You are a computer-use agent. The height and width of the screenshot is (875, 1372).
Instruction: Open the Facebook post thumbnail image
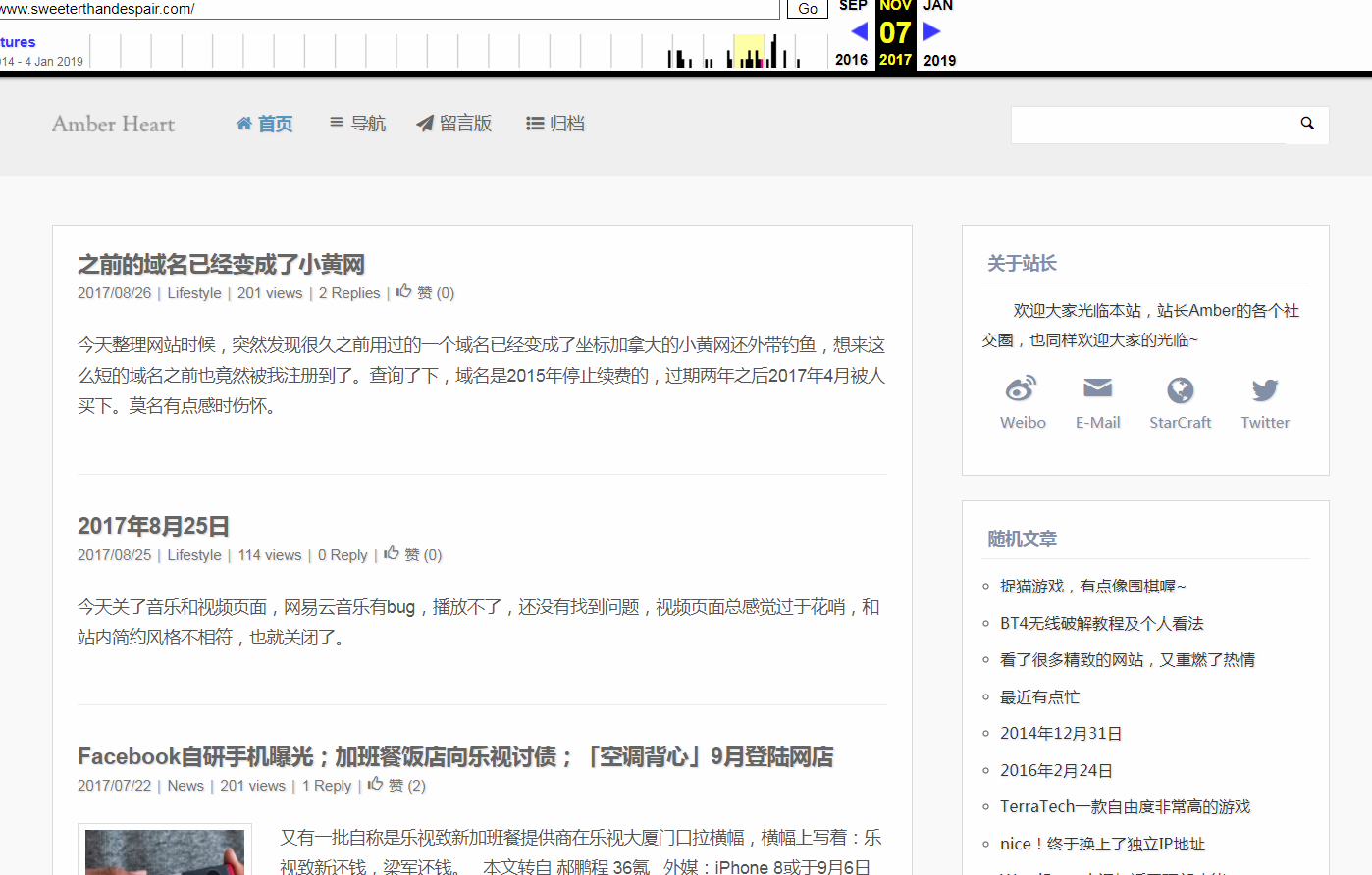(165, 851)
